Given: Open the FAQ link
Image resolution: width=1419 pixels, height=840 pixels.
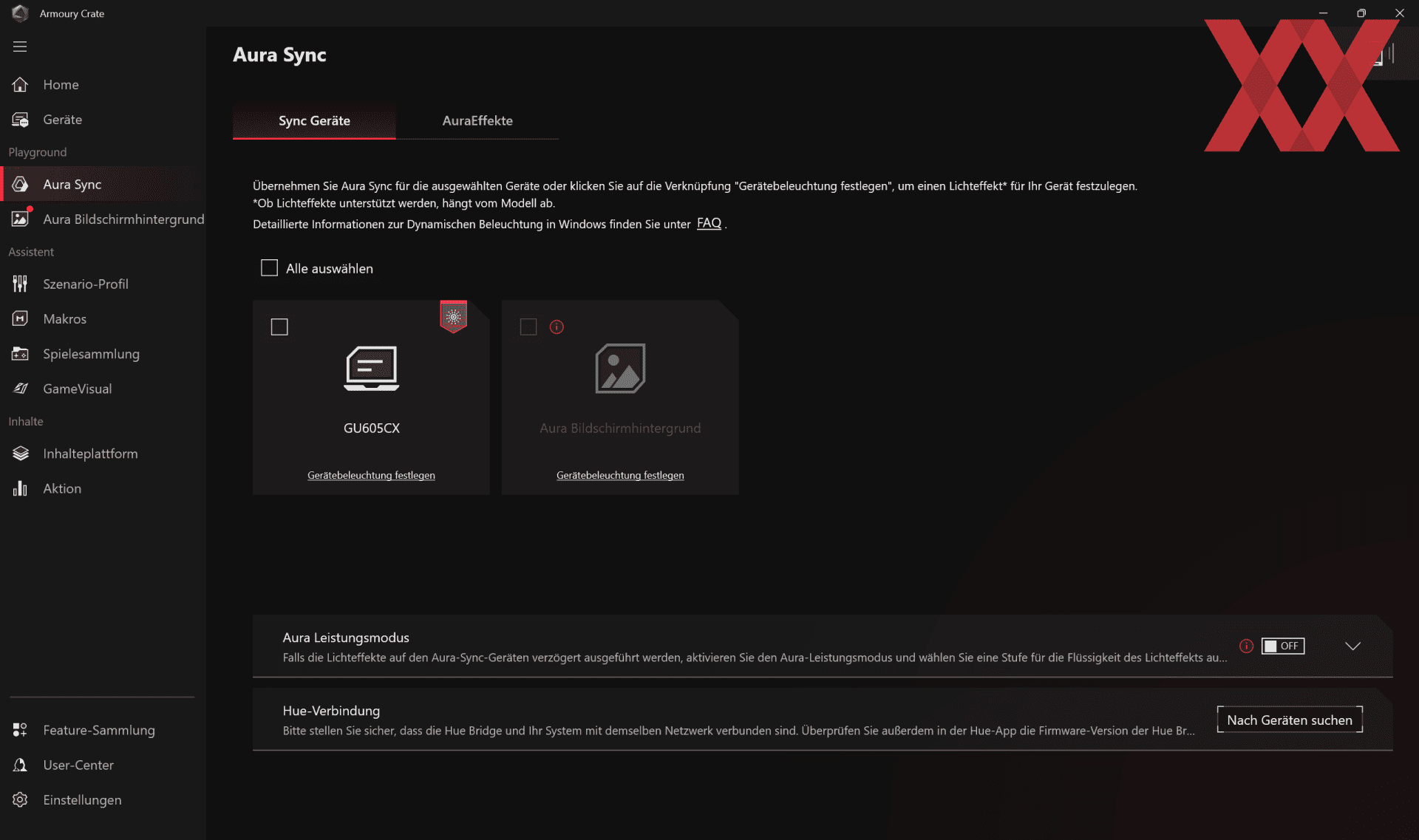Looking at the screenshot, I should coord(709,223).
